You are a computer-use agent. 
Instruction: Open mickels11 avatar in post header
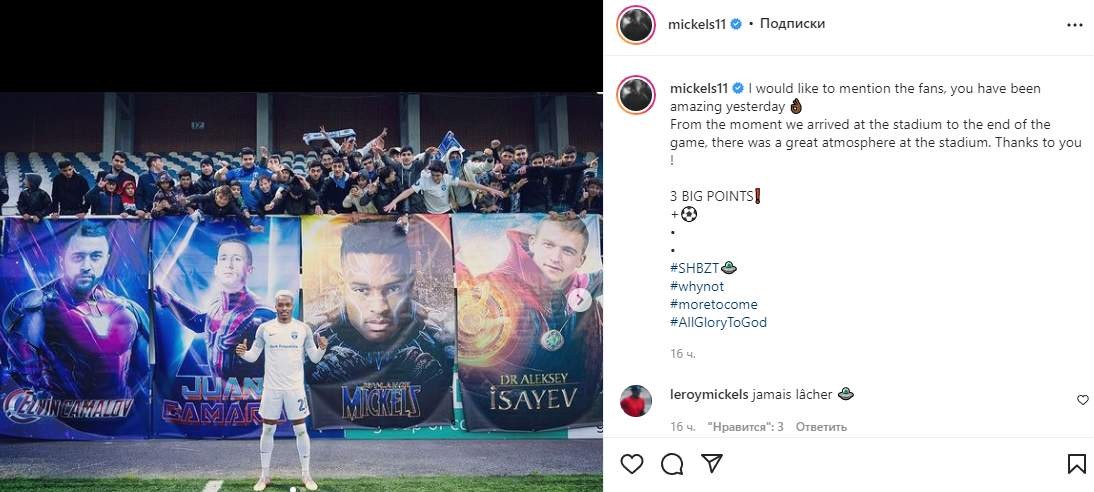coord(636,25)
